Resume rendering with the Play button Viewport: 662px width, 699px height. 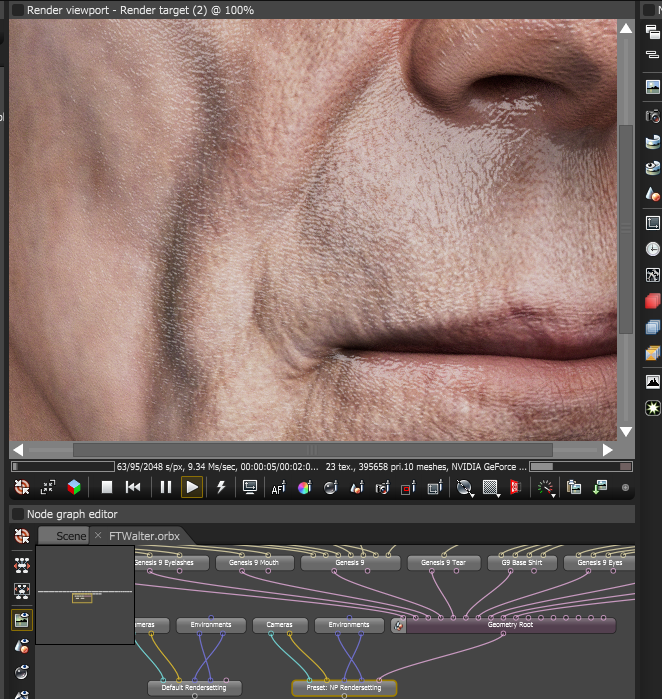coord(192,487)
